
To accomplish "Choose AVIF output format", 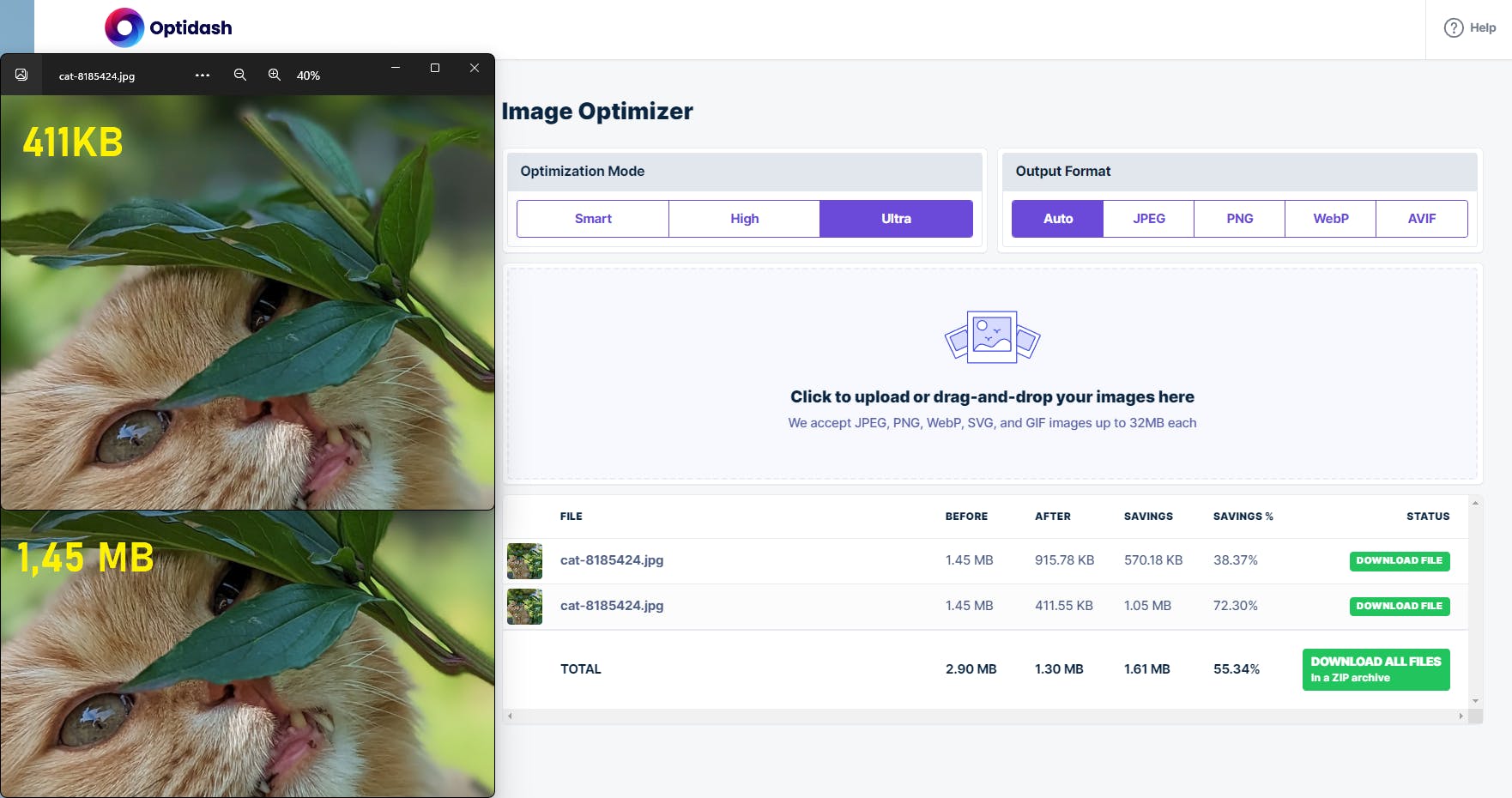I will [1422, 219].
